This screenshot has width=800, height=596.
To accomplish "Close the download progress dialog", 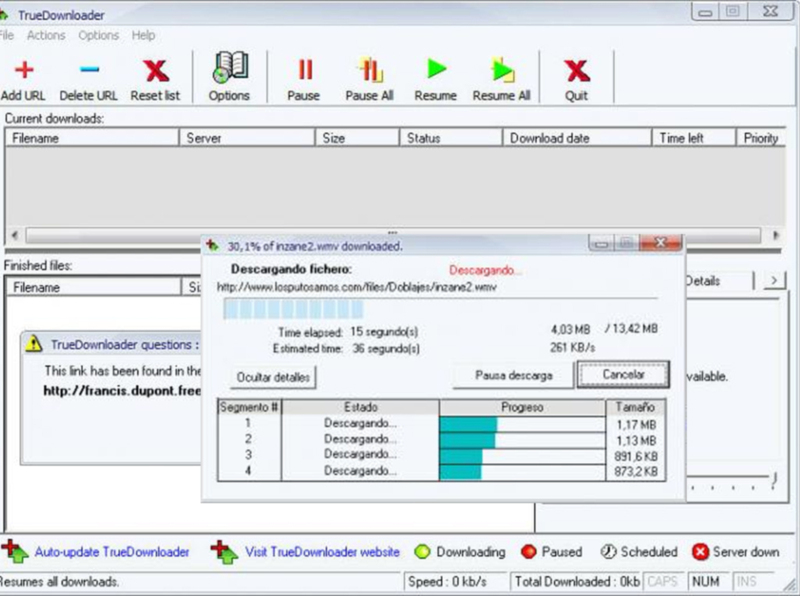I will tap(660, 243).
